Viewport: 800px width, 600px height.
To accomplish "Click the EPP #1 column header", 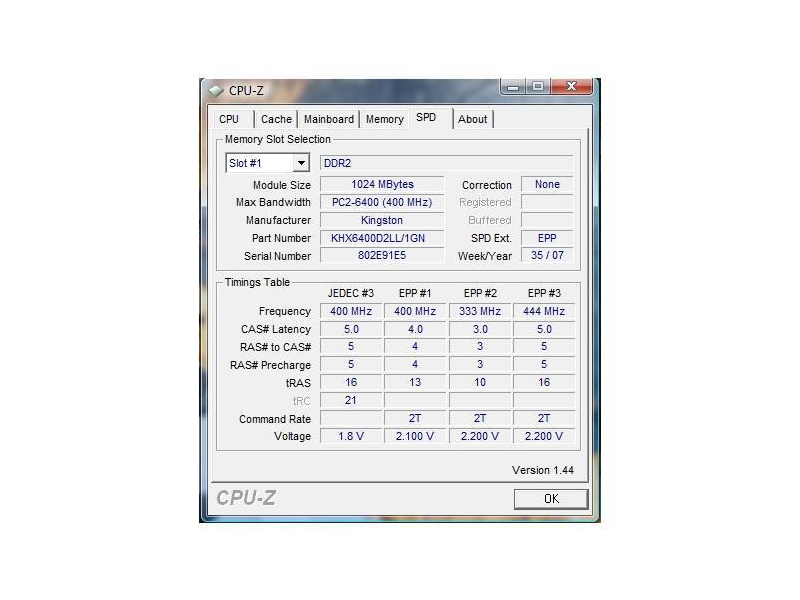I will click(x=415, y=293).
